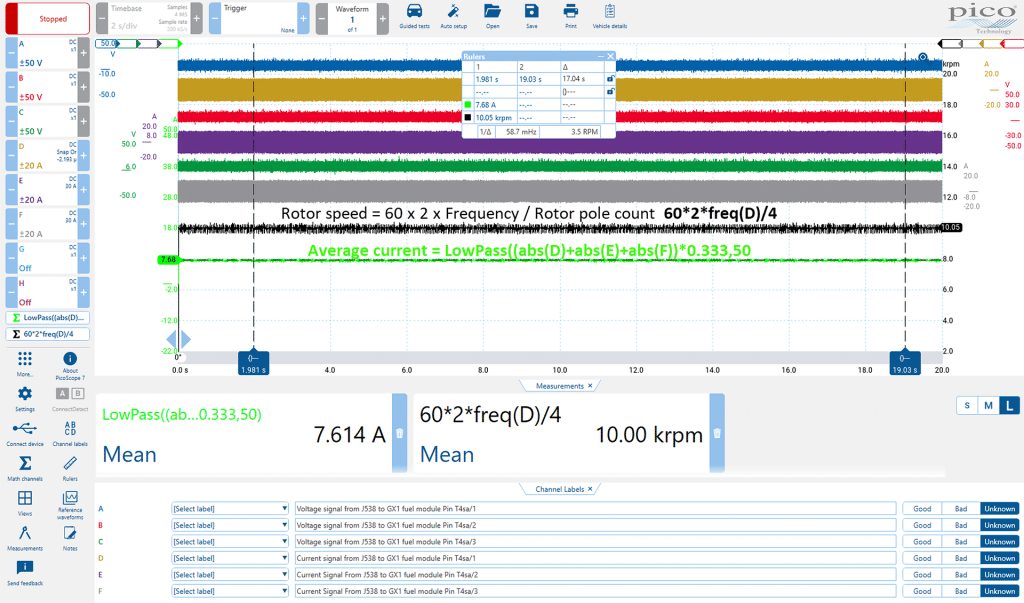Image resolution: width=1024 pixels, height=603 pixels.
Task: Select the L measurement size button
Action: 1009,406
